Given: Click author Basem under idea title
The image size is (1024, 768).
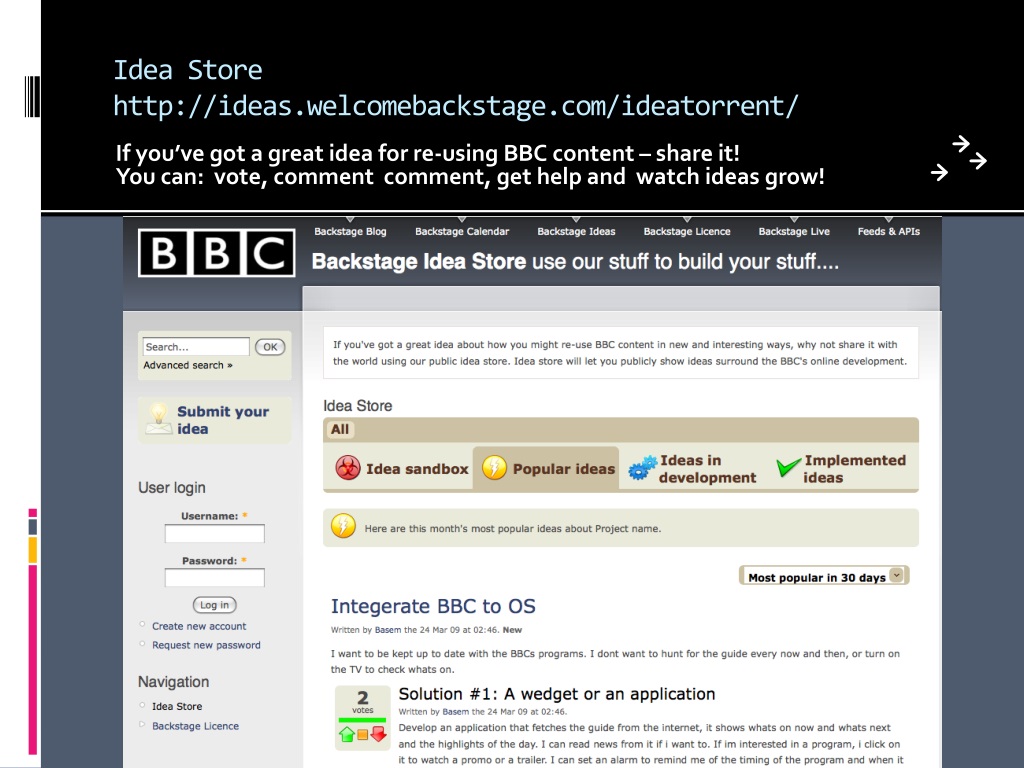Looking at the screenshot, I should [x=388, y=630].
